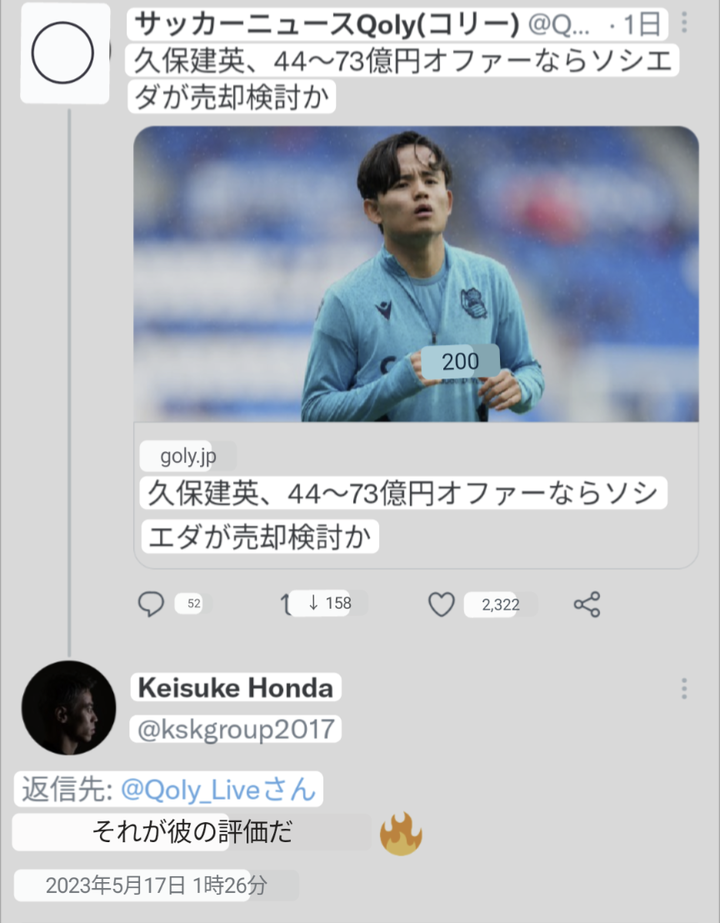Click the Keisuke Honda display name

click(x=236, y=688)
